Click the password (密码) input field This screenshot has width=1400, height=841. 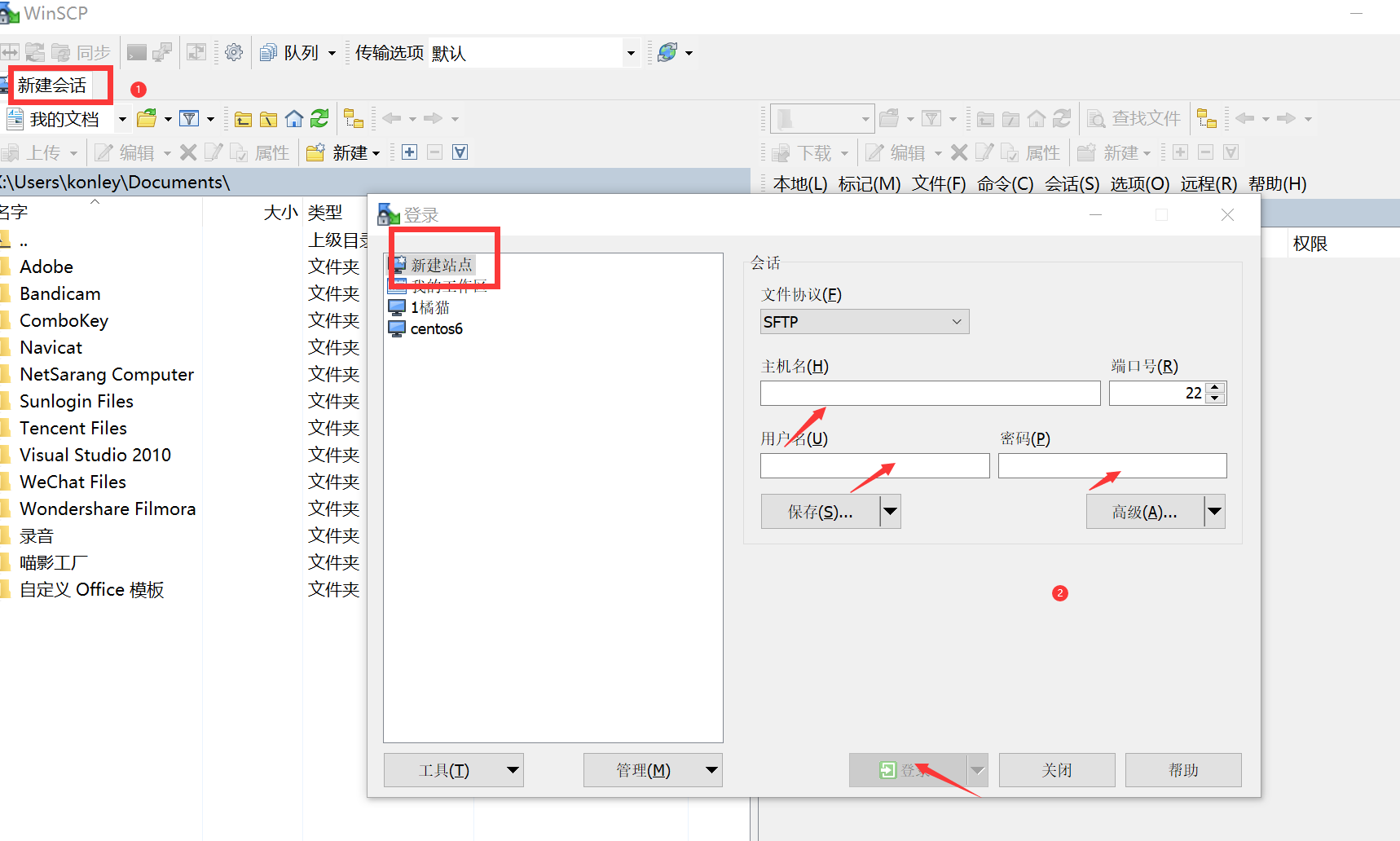point(1112,466)
